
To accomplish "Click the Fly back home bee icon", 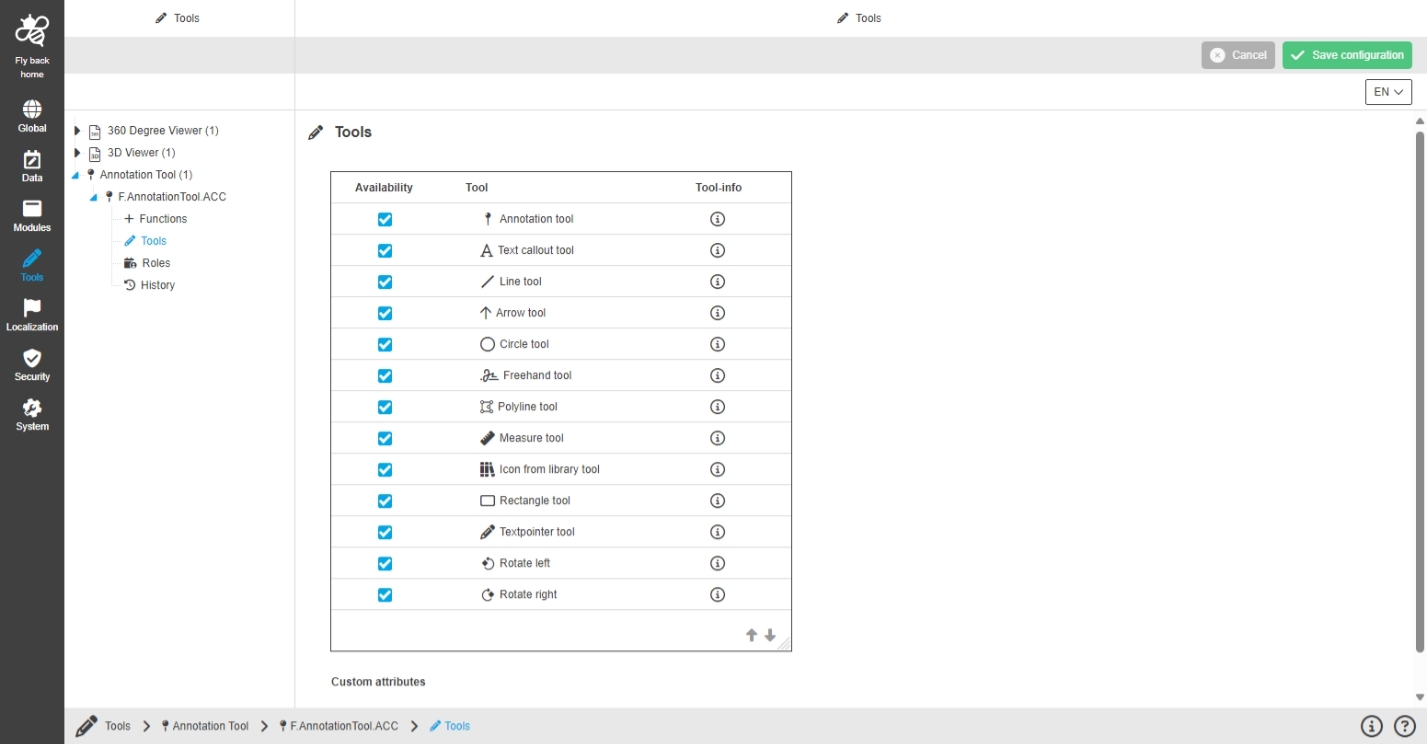I will pos(32,33).
